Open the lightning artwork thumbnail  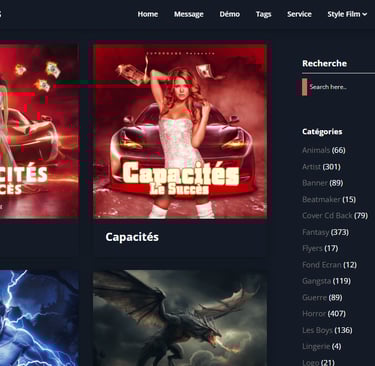point(39,318)
